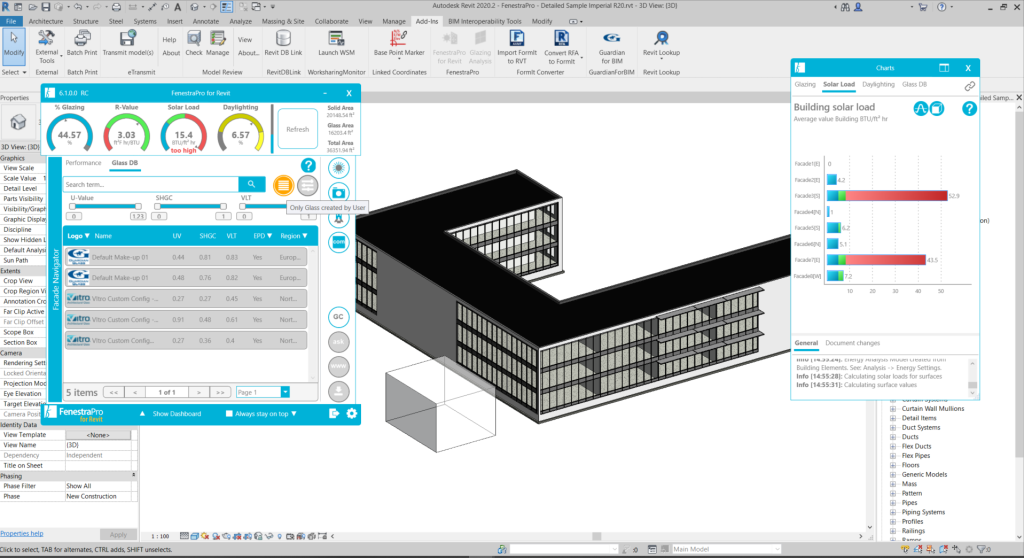The image size is (1024, 558).
Task: Click the search magnifier in Glass DB
Action: click(251, 184)
